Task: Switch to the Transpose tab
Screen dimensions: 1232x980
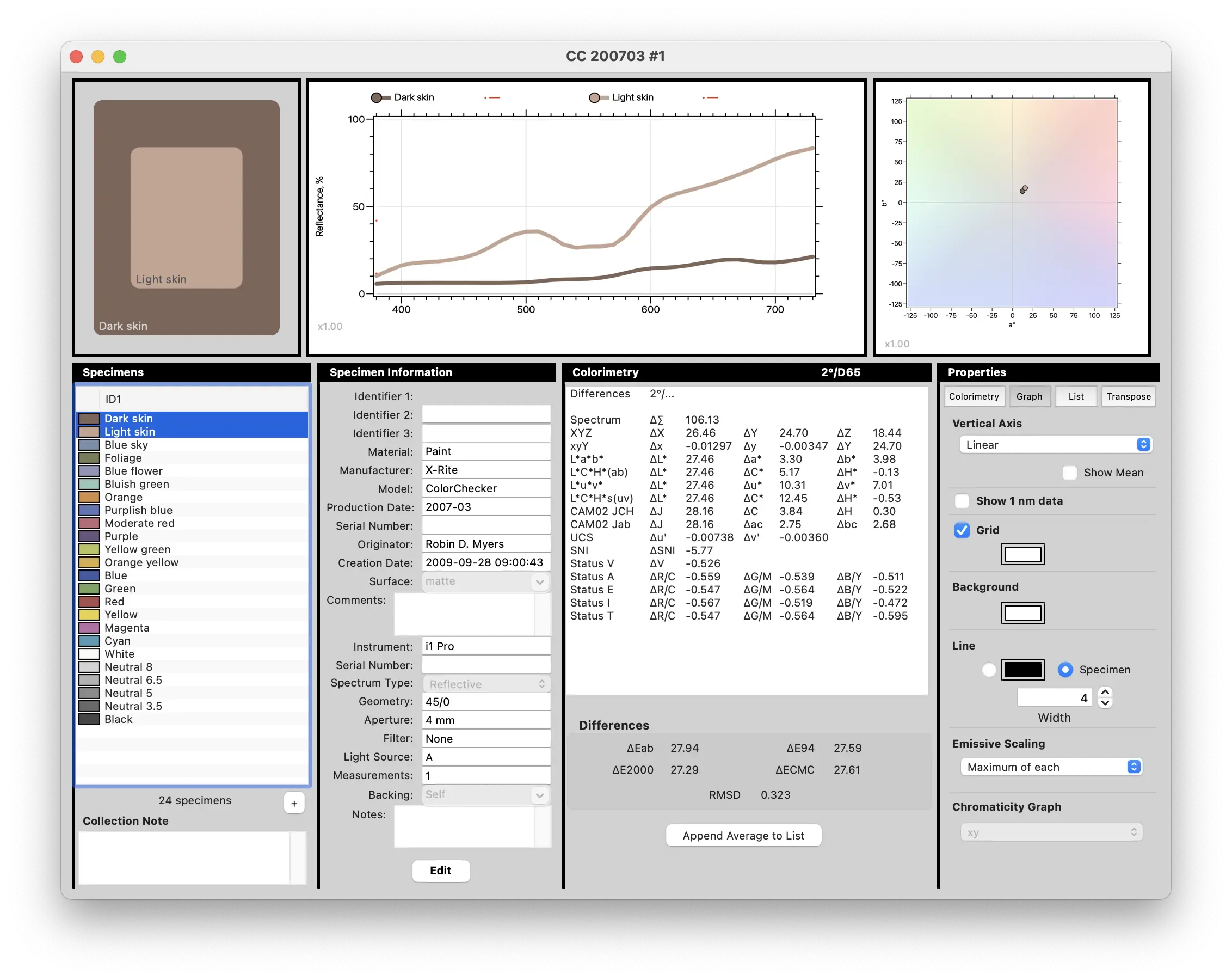Action: pyautogui.click(x=1128, y=397)
